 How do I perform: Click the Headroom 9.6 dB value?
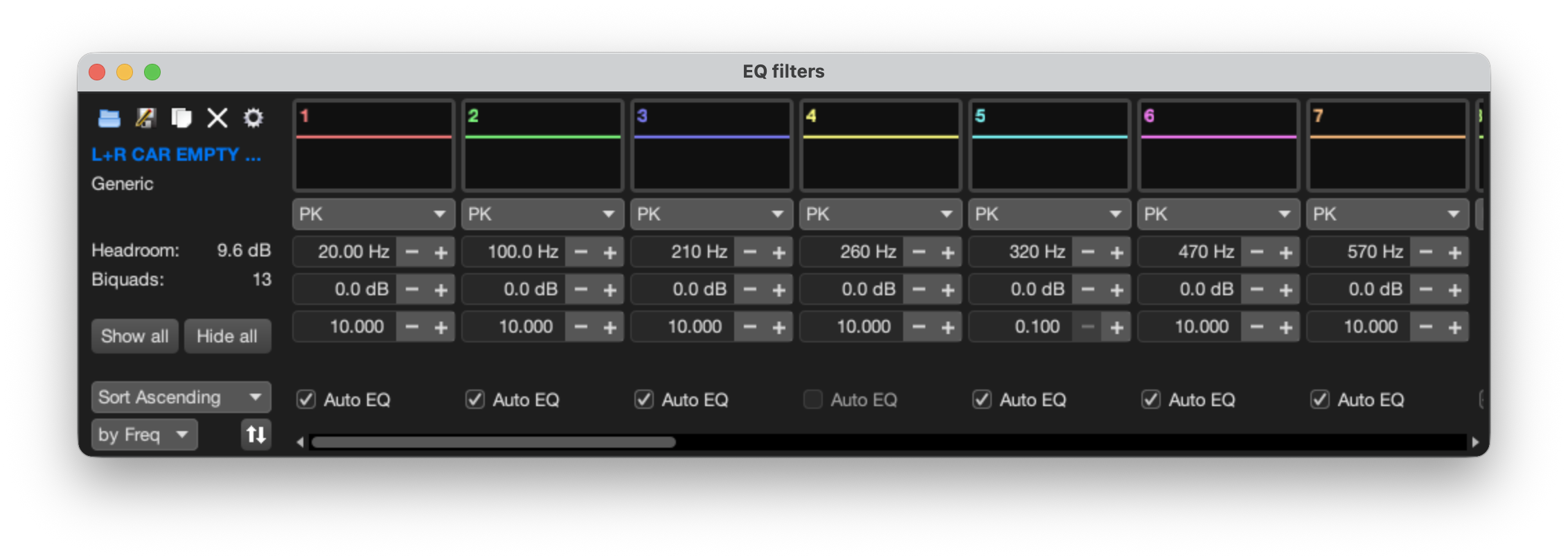pos(244,250)
